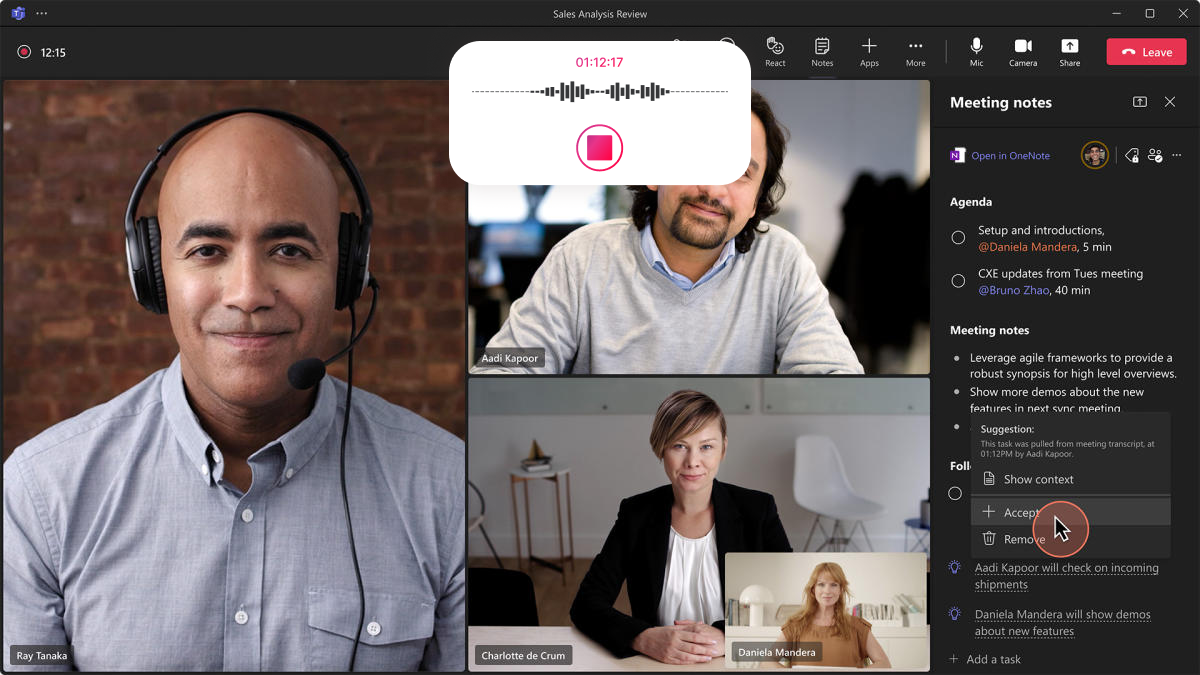Mute the Mic
The image size is (1200, 675).
[976, 51]
